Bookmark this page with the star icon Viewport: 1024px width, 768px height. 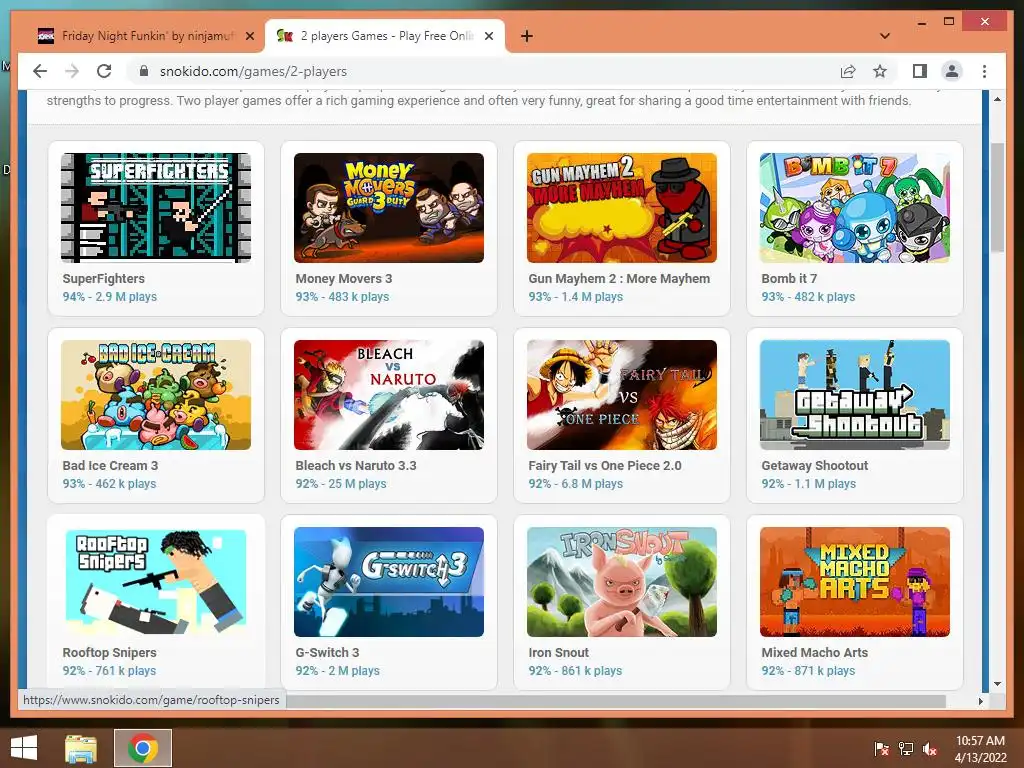[x=880, y=71]
